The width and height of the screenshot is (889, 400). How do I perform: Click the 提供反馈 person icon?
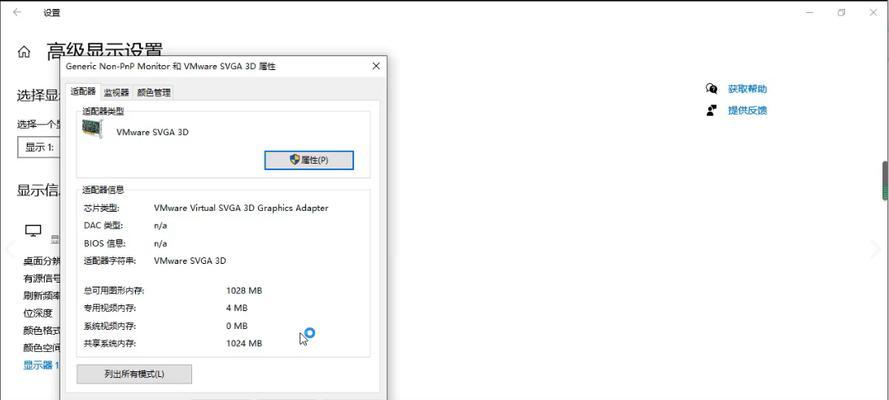711,110
